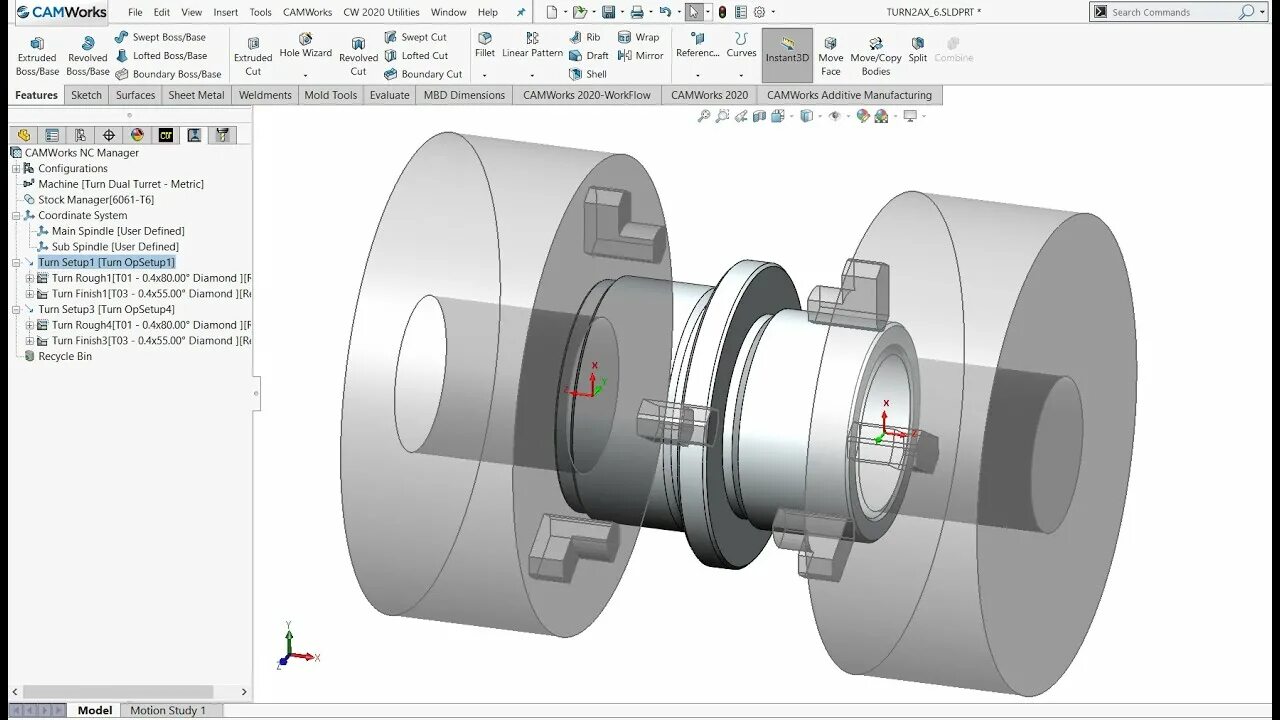Pick the Boundary Cut command
The height and width of the screenshot is (720, 1280).
[423, 74]
